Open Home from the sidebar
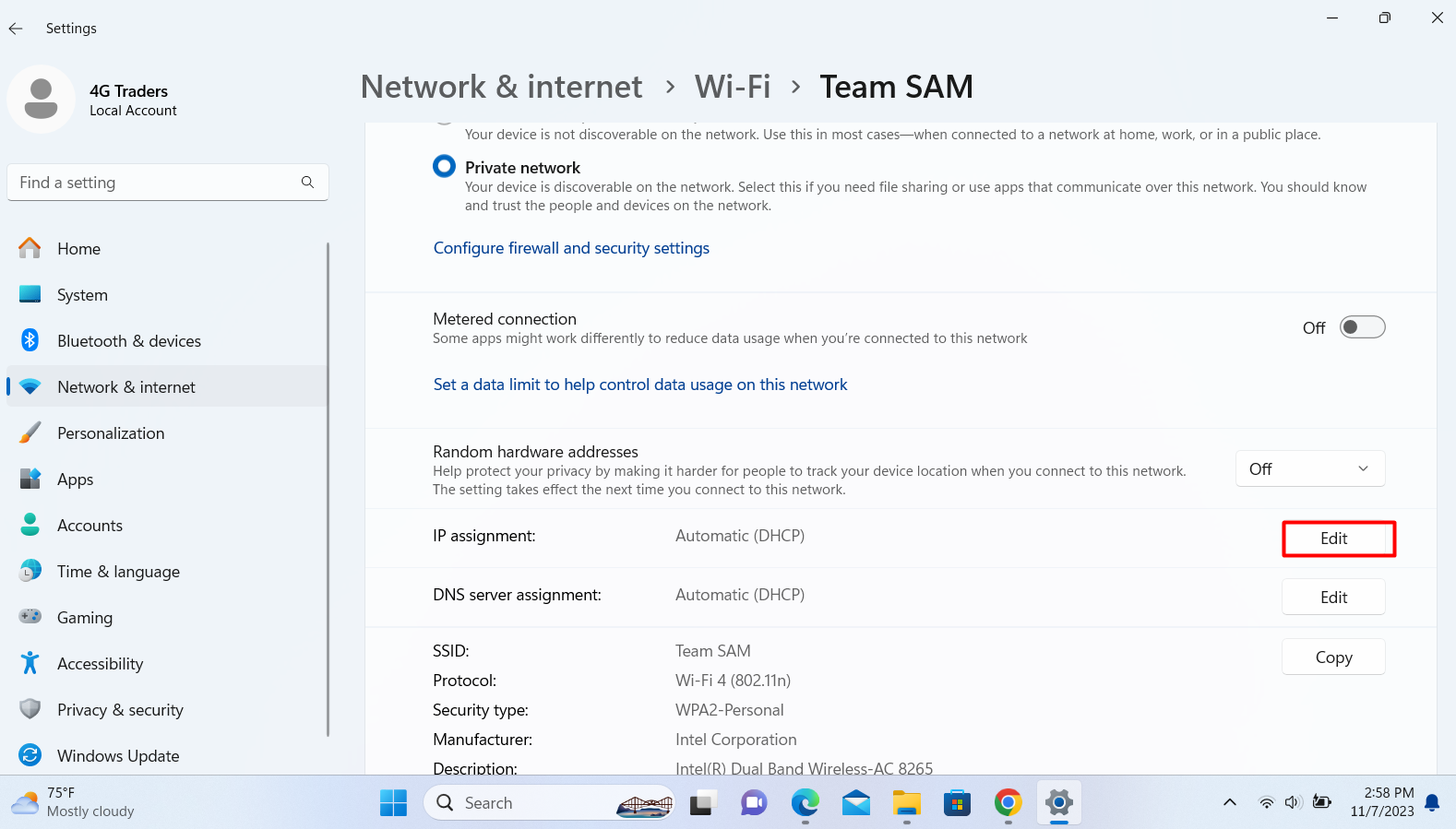The width and height of the screenshot is (1456, 829). tap(167, 249)
